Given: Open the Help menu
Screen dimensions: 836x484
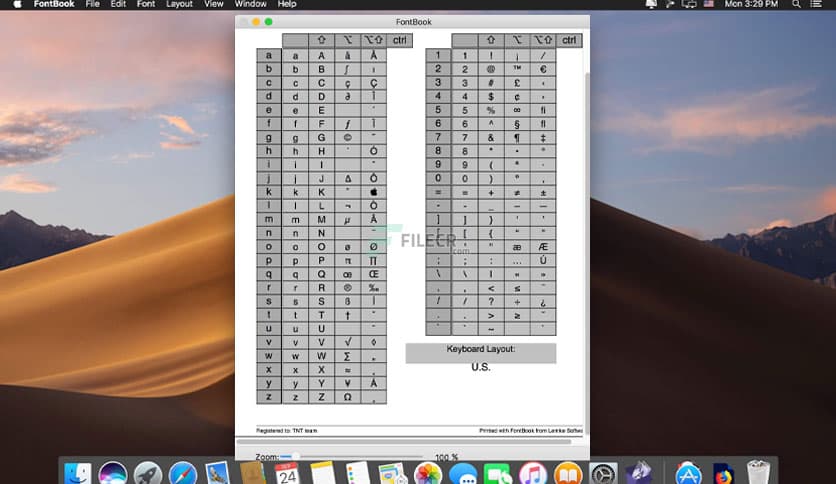Looking at the screenshot, I should pyautogui.click(x=286, y=4).
